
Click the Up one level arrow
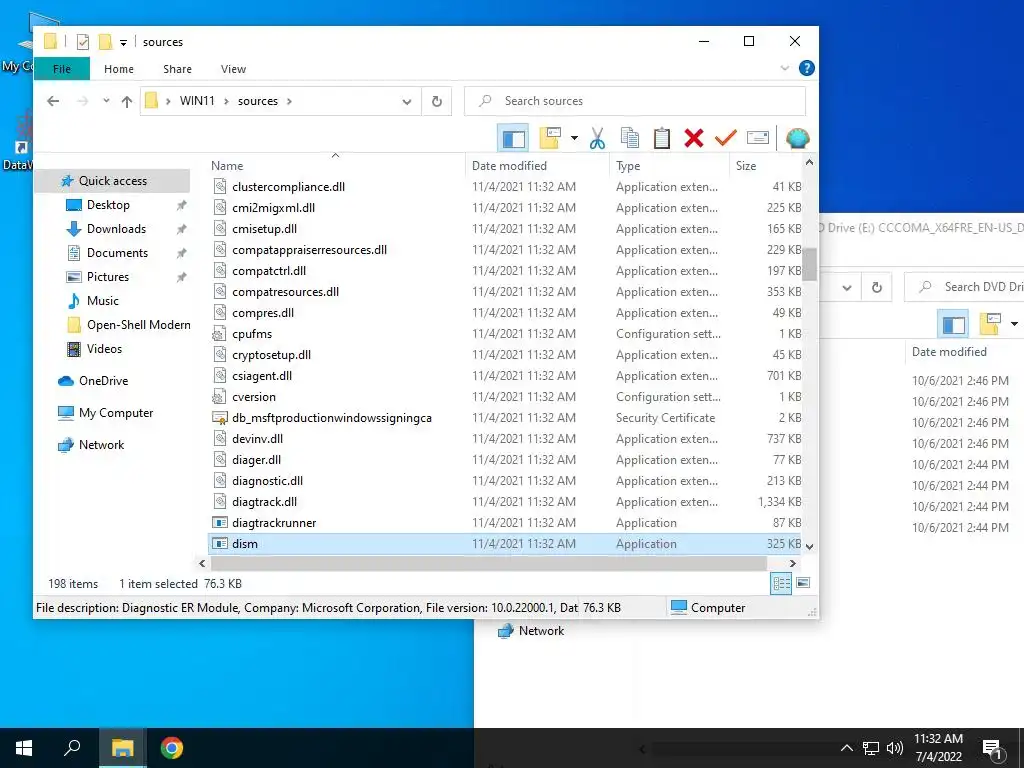(x=127, y=101)
